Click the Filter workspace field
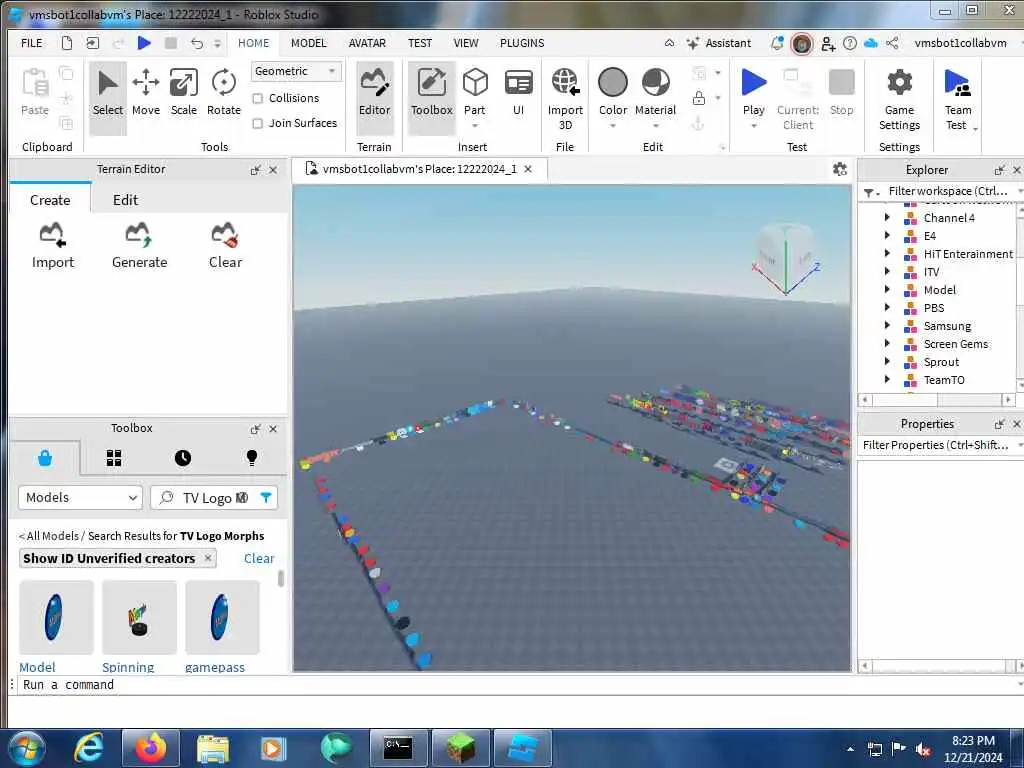This screenshot has width=1024, height=768. point(948,191)
